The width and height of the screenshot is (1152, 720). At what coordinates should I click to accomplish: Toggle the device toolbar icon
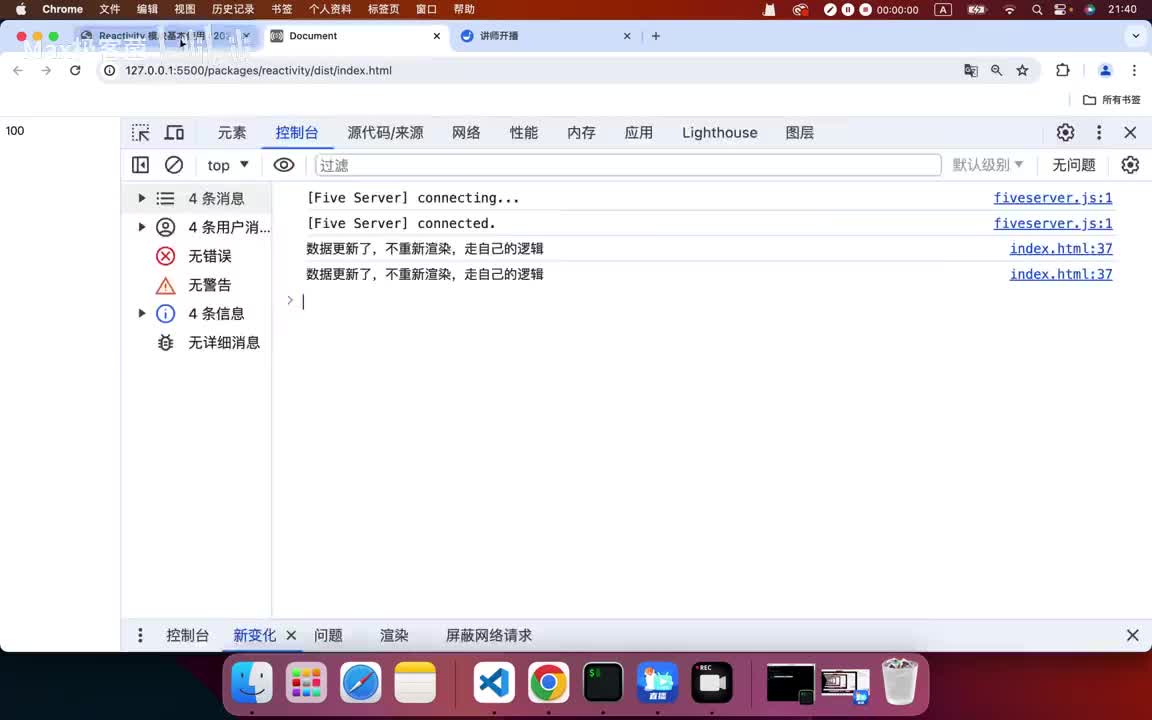(x=174, y=133)
